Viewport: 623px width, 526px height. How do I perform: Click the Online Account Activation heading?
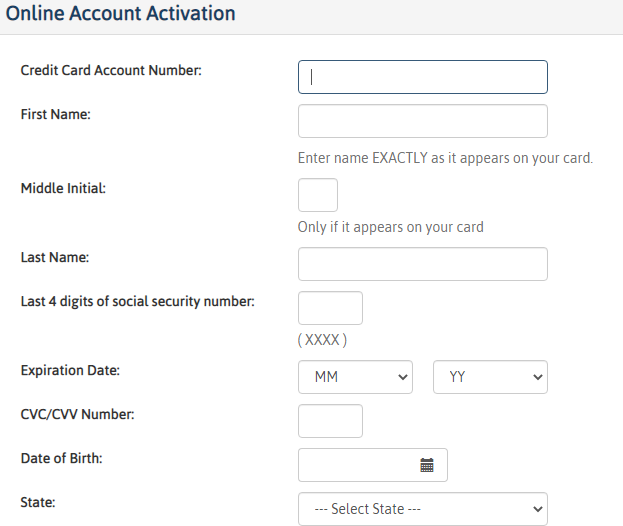[120, 13]
